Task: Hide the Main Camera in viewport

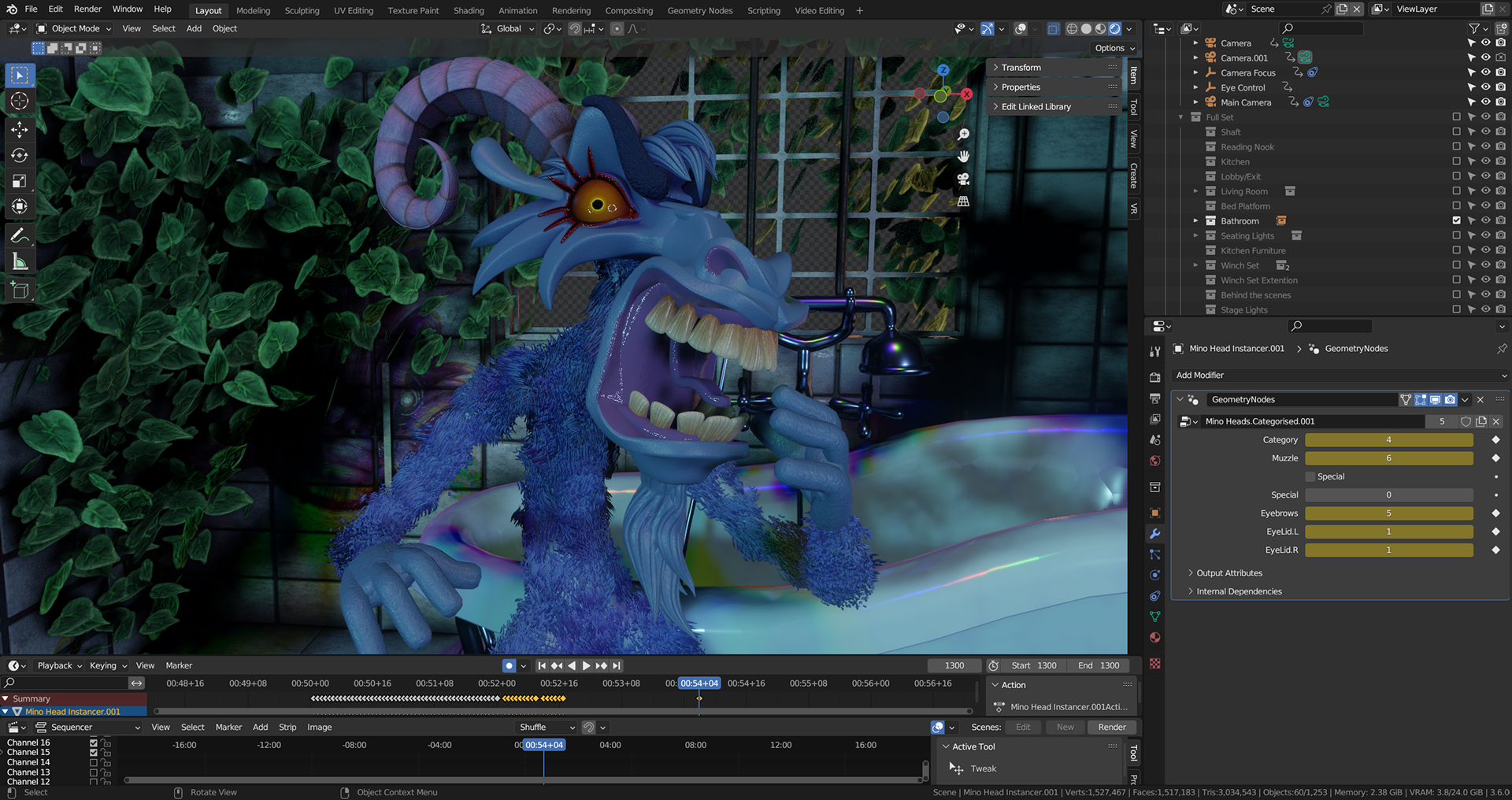Action: pos(1486,102)
